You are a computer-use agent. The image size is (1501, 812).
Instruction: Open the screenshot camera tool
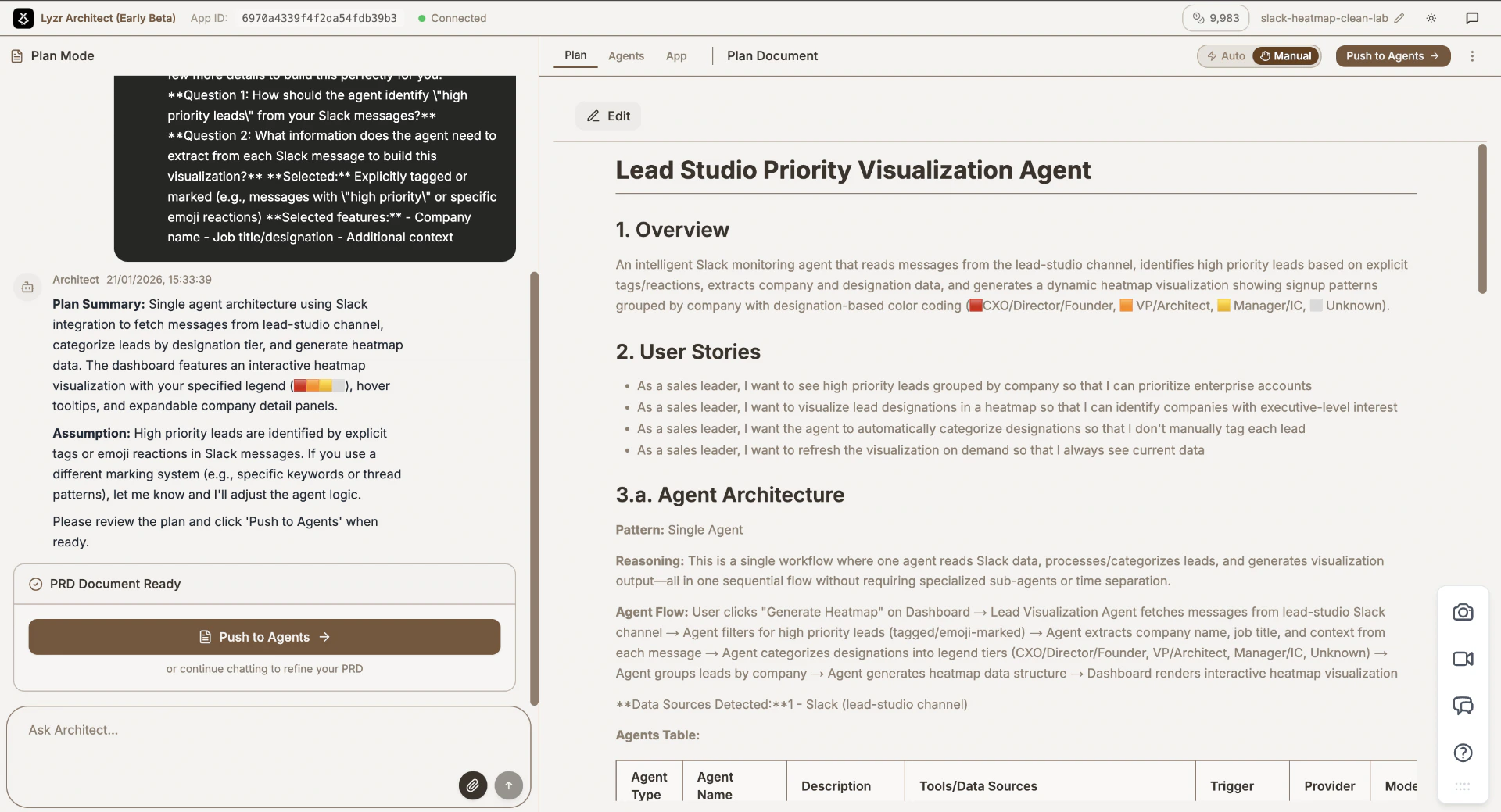click(x=1463, y=613)
